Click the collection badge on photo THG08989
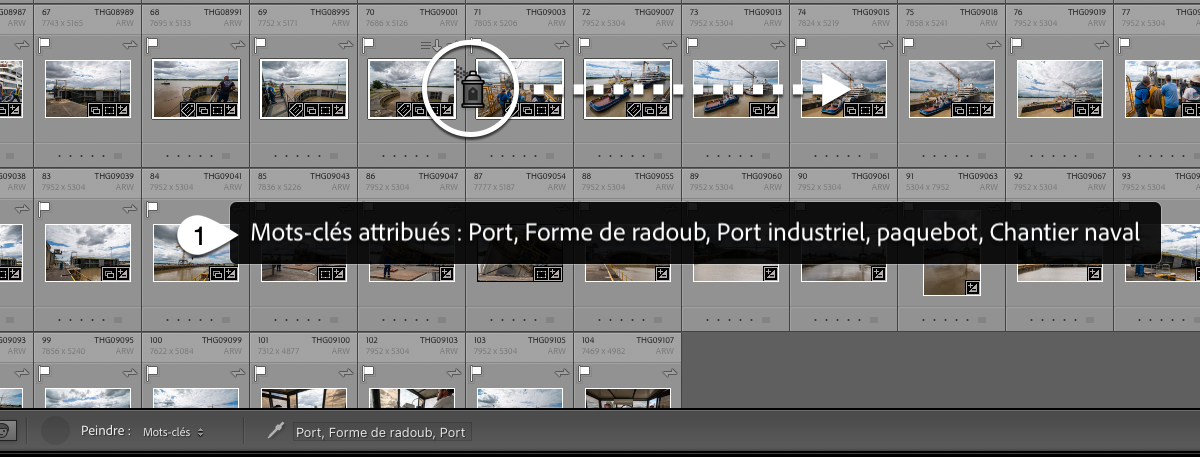The width and height of the screenshot is (1200, 457). click(95, 109)
